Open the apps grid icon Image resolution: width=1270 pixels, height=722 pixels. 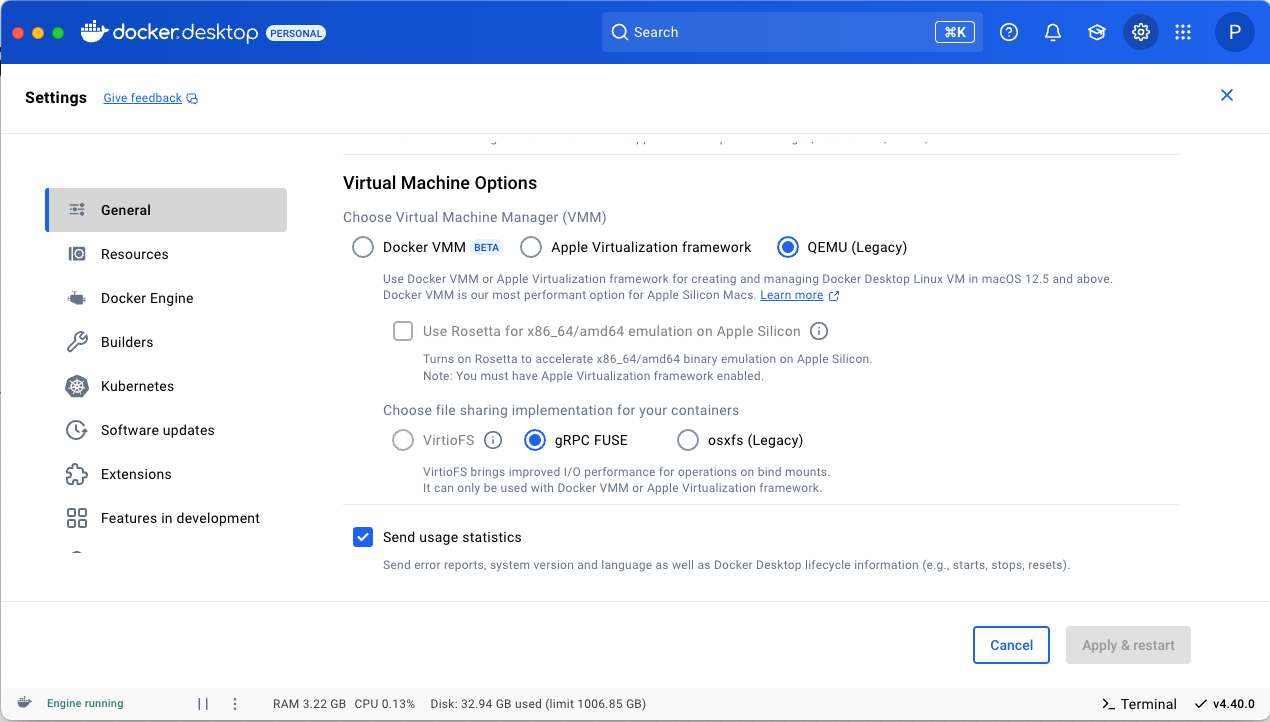coord(1183,32)
